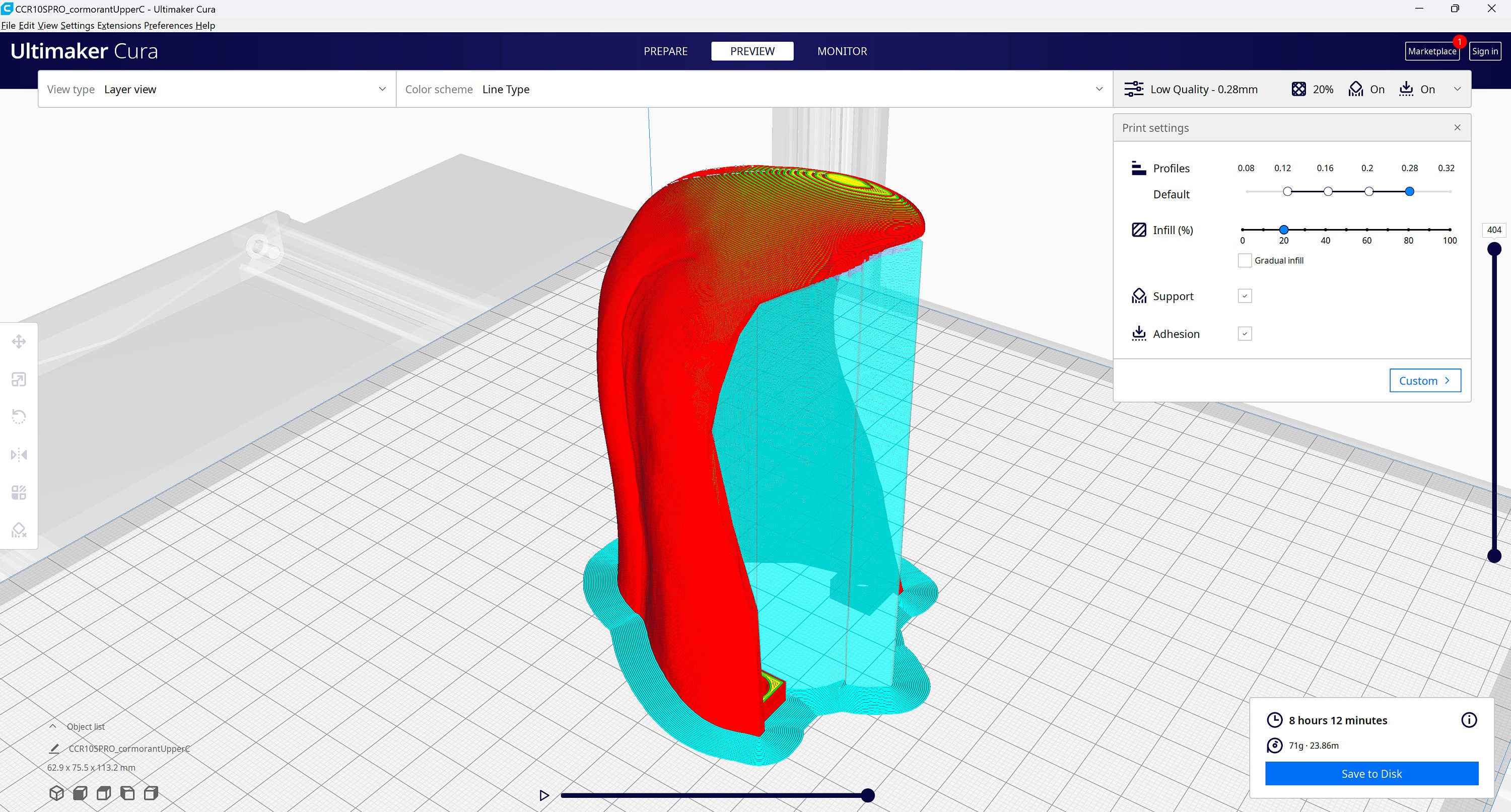Set infill slider to 80 percent

pyautogui.click(x=1408, y=230)
